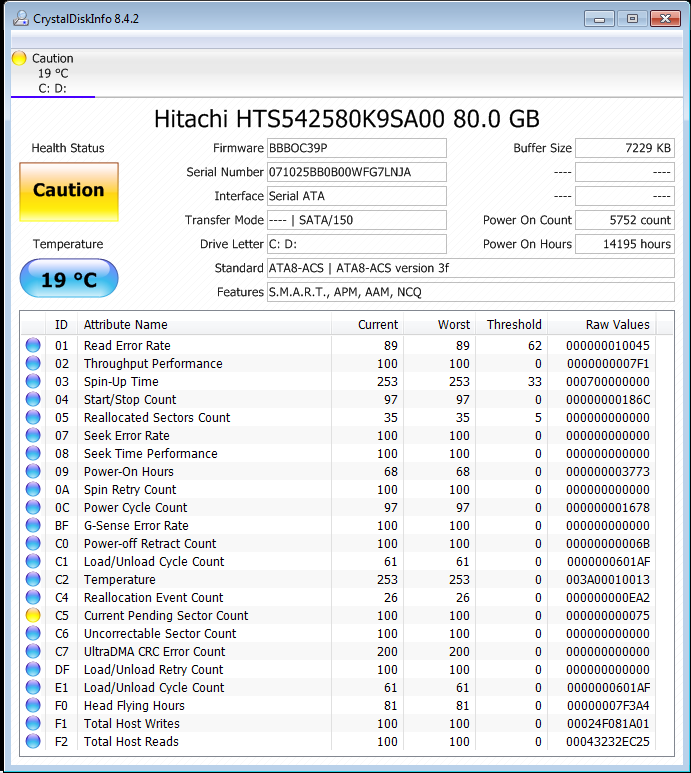The width and height of the screenshot is (691, 773).
Task: Click the status orb for Power-off Retract Count
Action: tap(33, 543)
